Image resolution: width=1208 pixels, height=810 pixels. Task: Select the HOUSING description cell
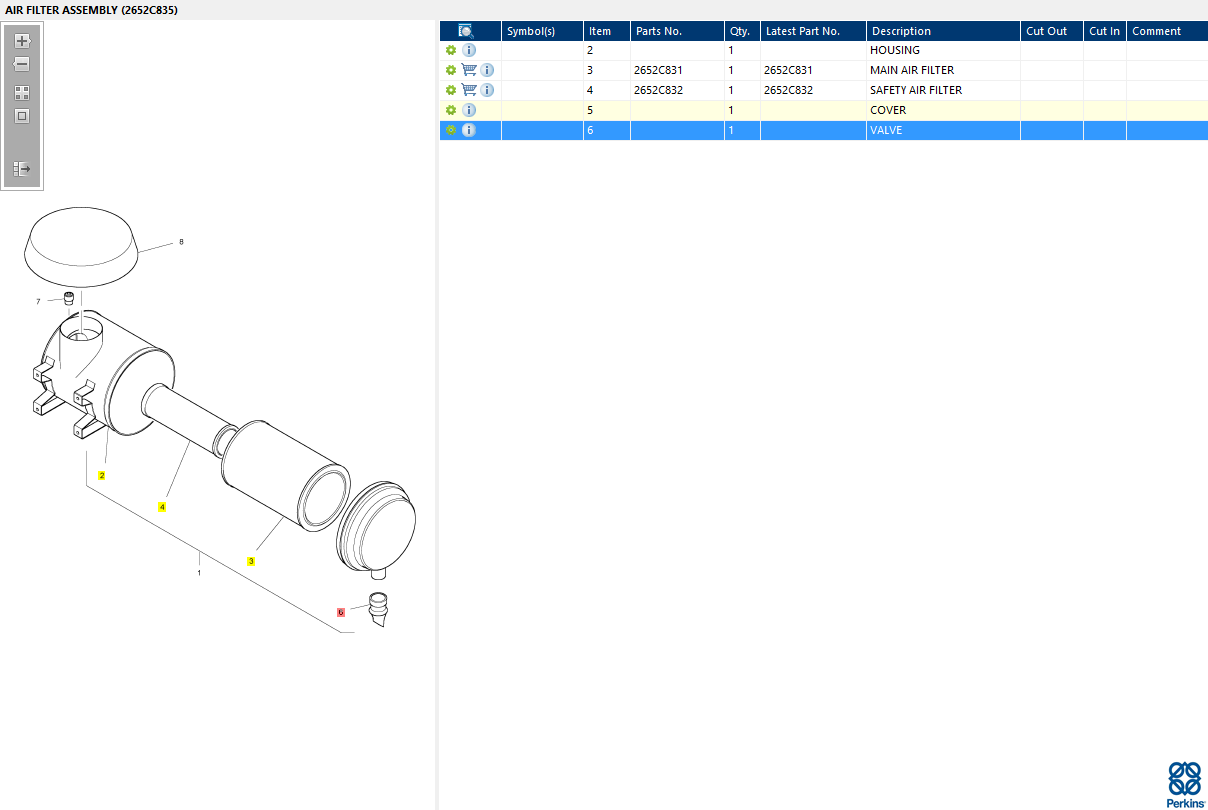[x=943, y=50]
